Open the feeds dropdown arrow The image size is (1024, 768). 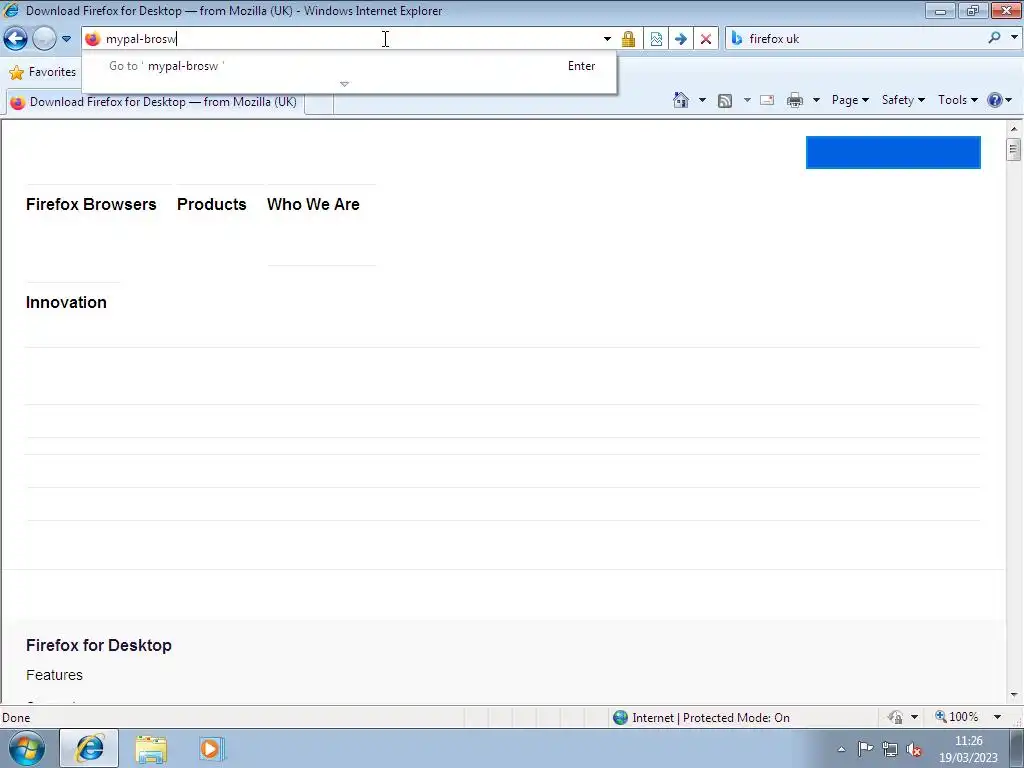coord(747,100)
